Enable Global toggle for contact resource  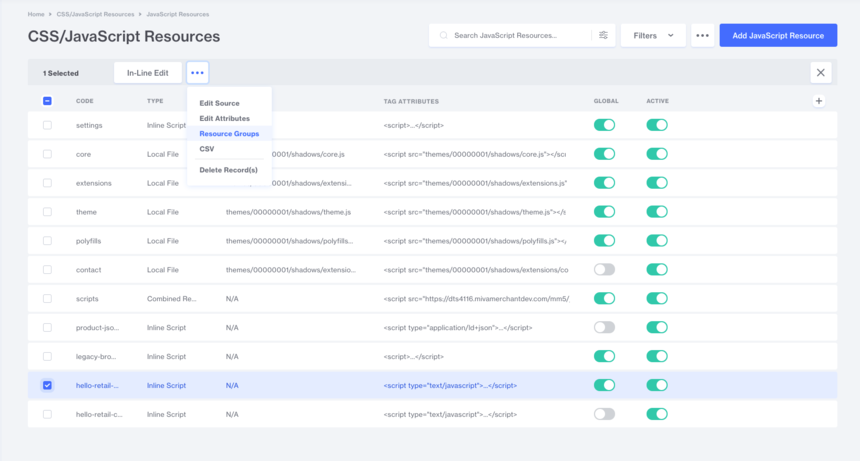point(604,270)
